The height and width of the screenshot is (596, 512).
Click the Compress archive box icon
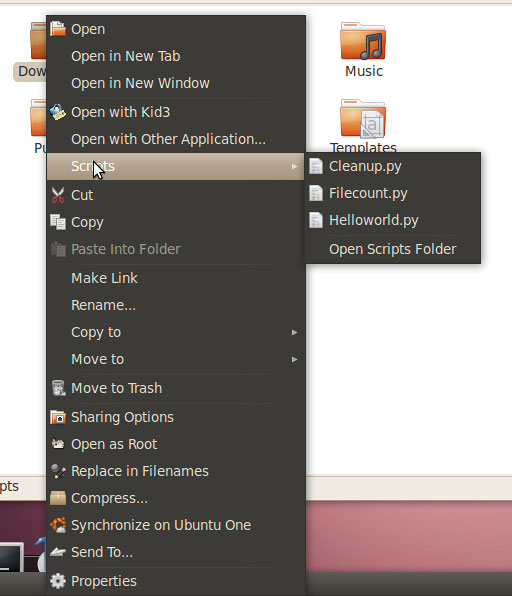coord(58,498)
